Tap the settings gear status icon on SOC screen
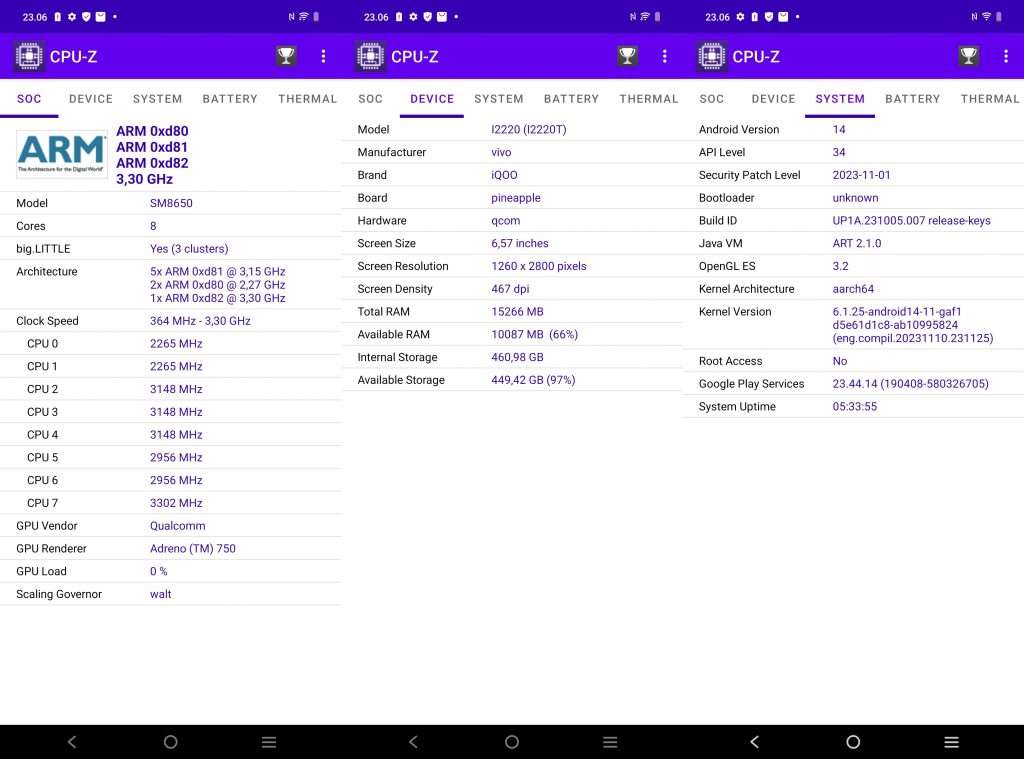Screen dimensions: 1024x759 pos(72,17)
